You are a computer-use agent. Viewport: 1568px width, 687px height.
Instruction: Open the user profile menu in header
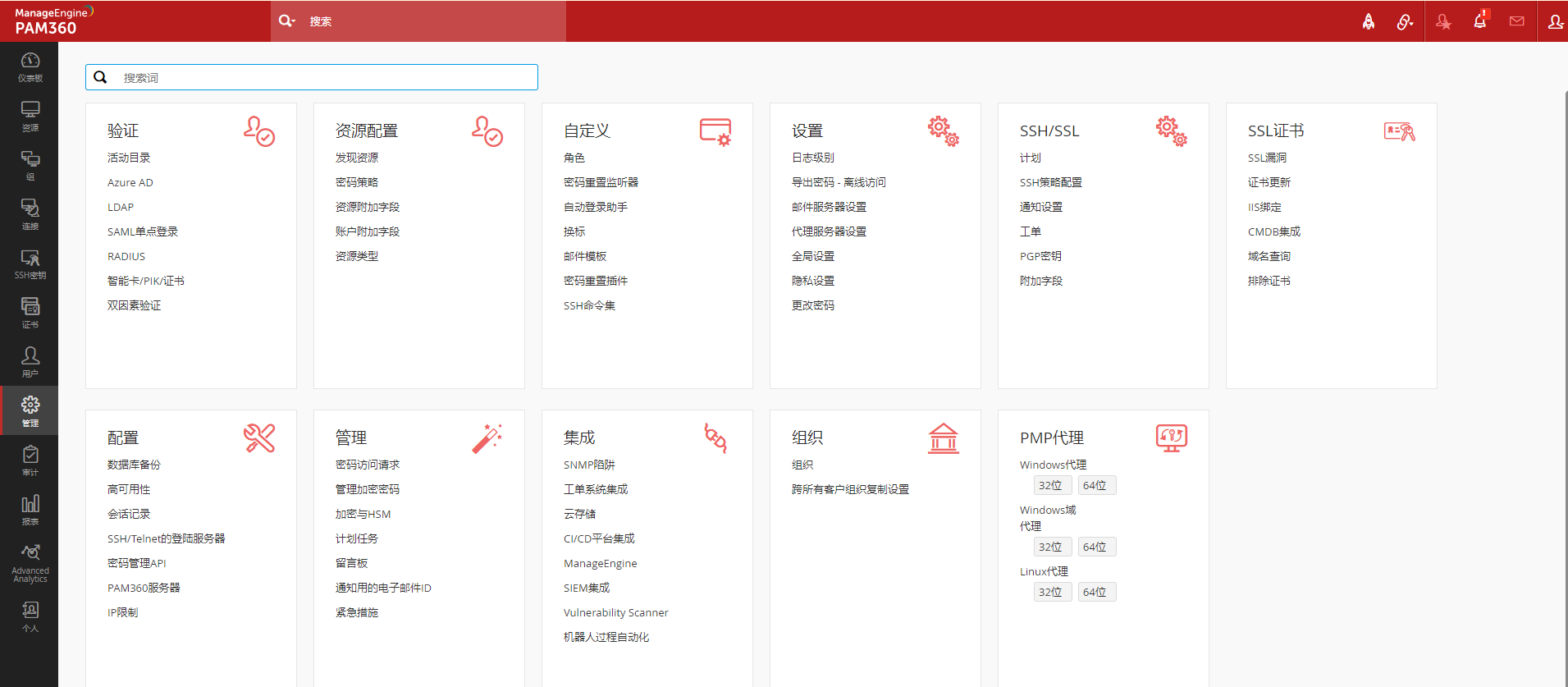pos(1555,21)
